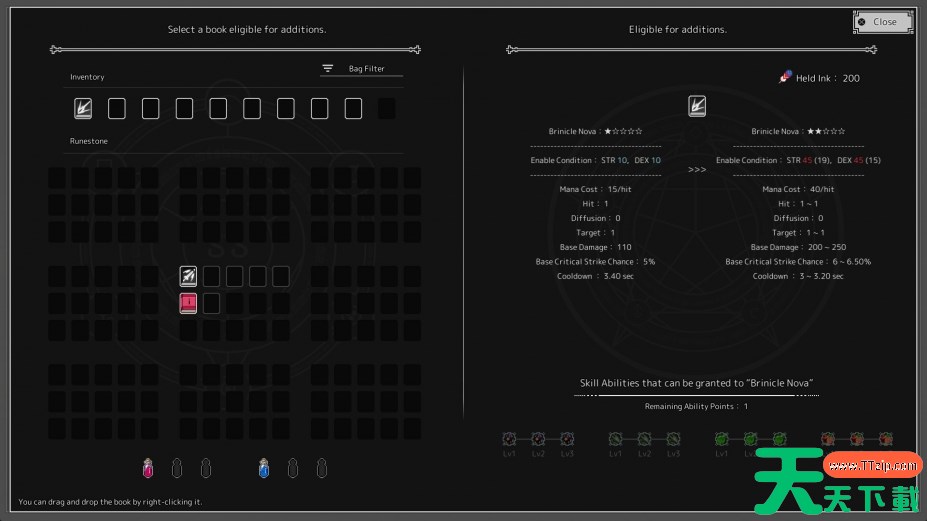The height and width of the screenshot is (521, 927).
Task: Click the last outlined Inventory slot
Action: tap(353, 108)
